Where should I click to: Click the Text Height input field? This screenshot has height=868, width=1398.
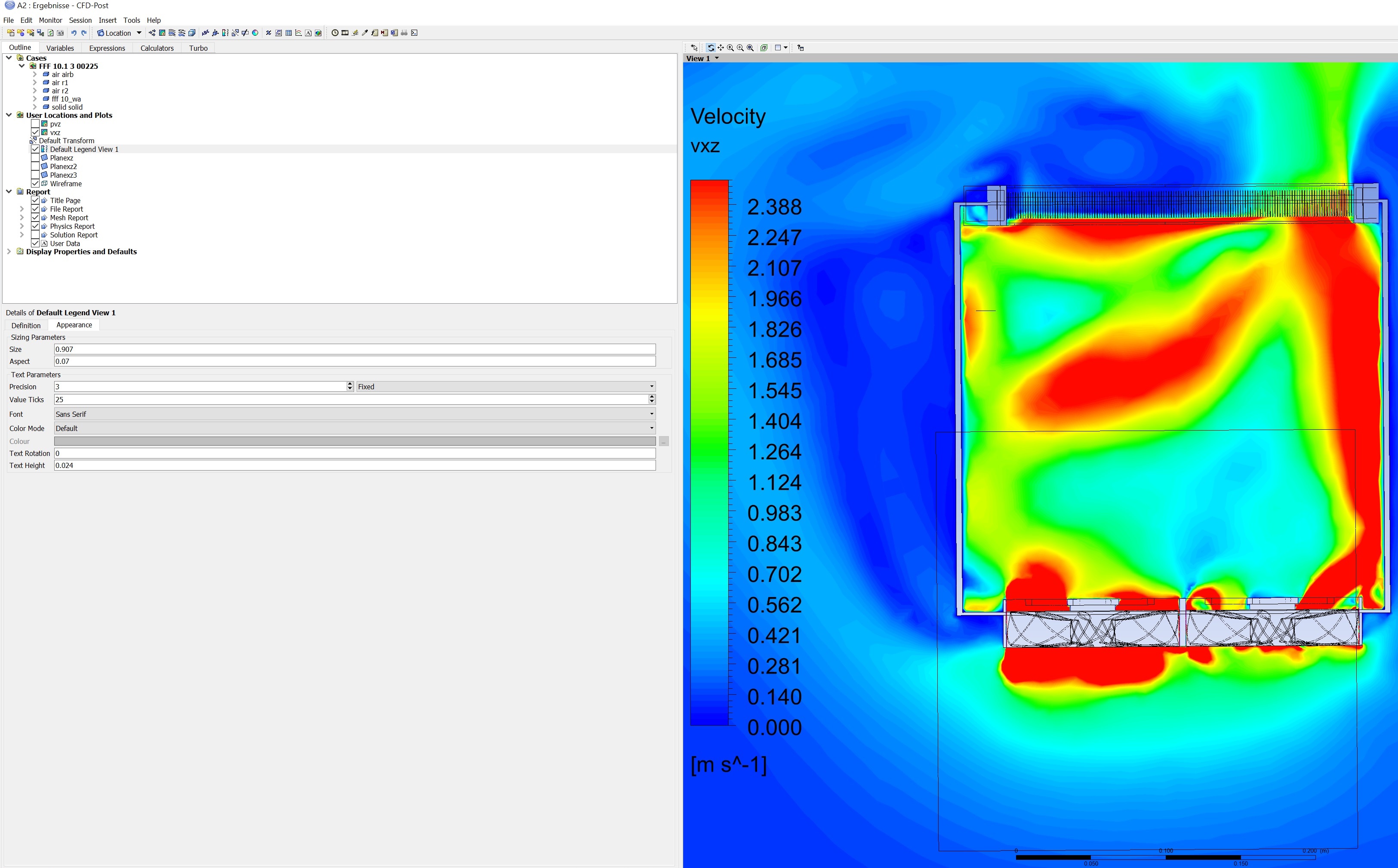(354, 465)
